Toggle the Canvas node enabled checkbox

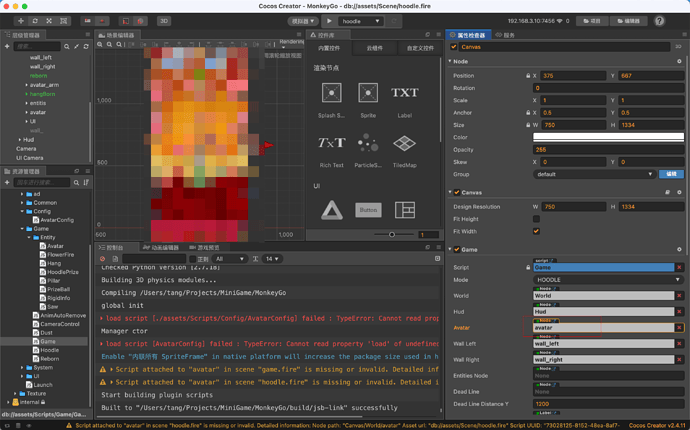pyautogui.click(x=455, y=47)
